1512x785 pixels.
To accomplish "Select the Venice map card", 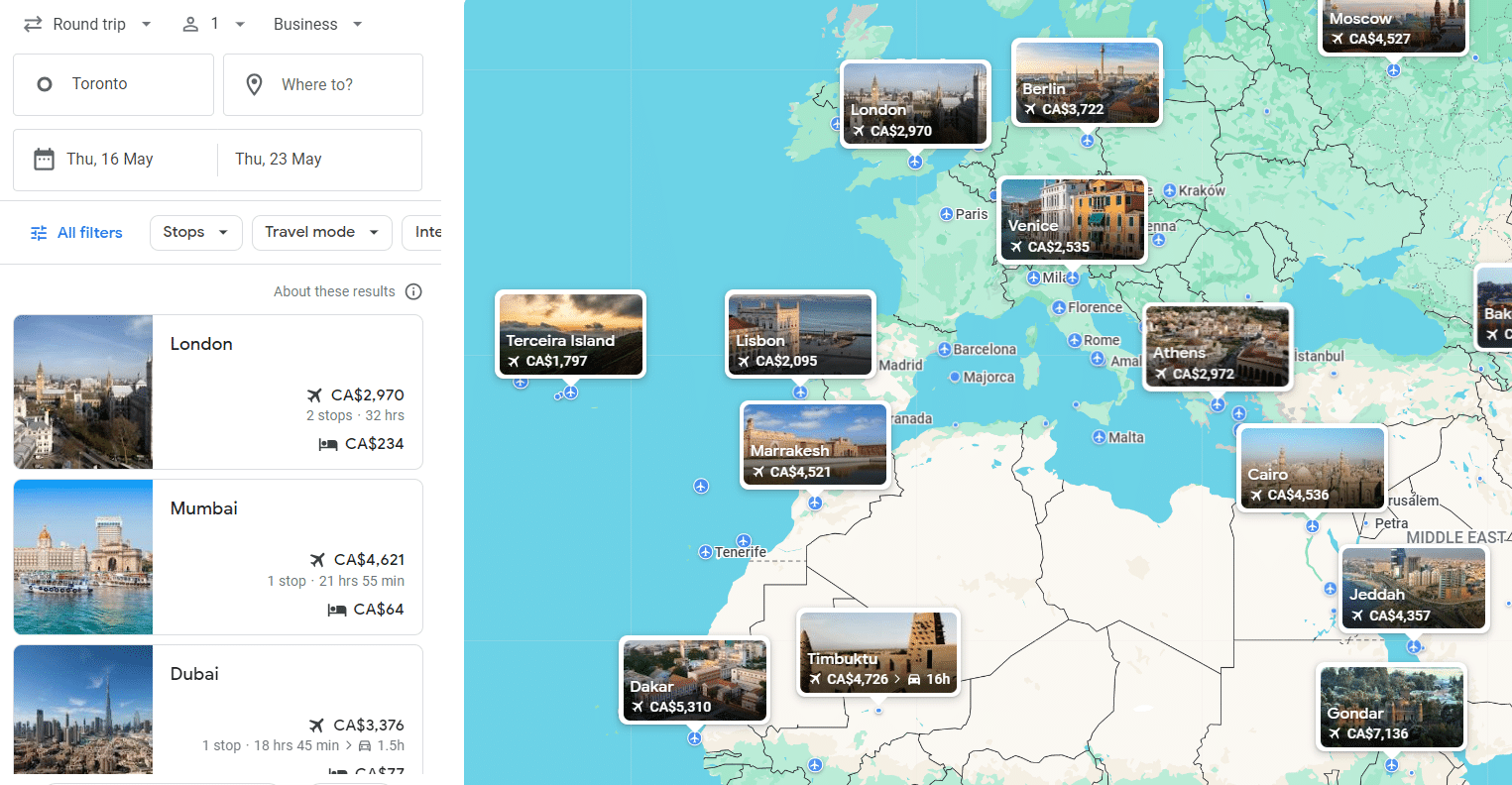I will (1073, 220).
